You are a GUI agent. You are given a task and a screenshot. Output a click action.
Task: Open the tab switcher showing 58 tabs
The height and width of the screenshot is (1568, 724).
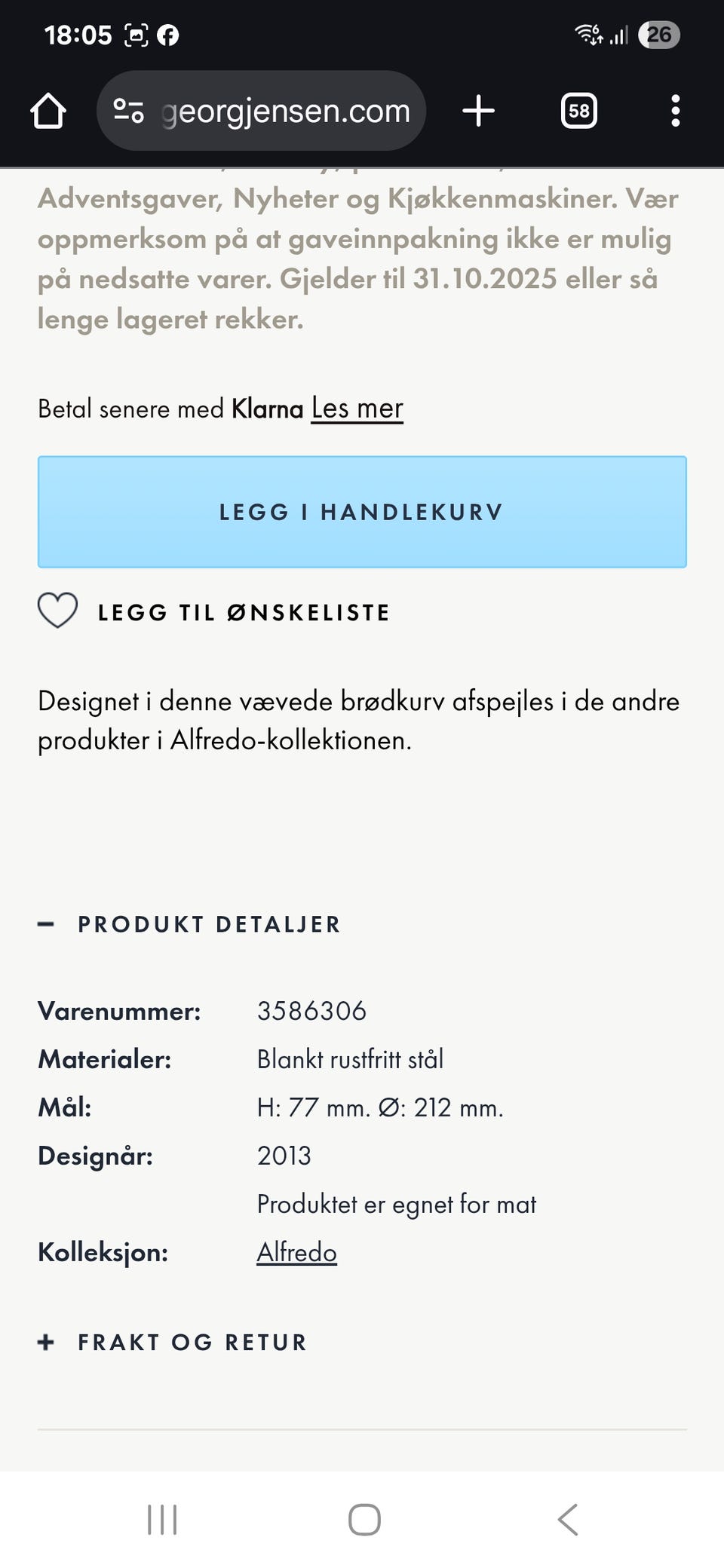pyautogui.click(x=578, y=111)
